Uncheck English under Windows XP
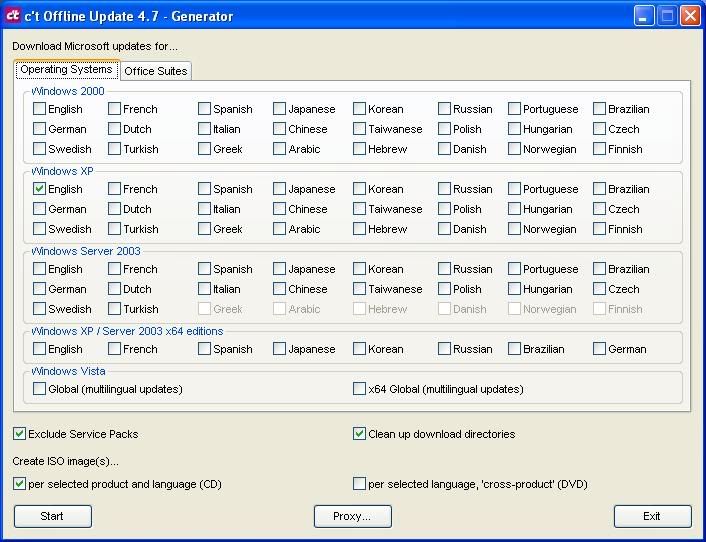 click(x=39, y=189)
